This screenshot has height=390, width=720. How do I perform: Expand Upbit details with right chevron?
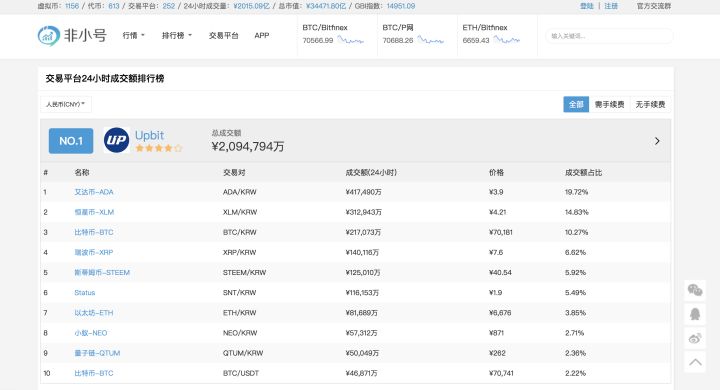click(x=657, y=141)
